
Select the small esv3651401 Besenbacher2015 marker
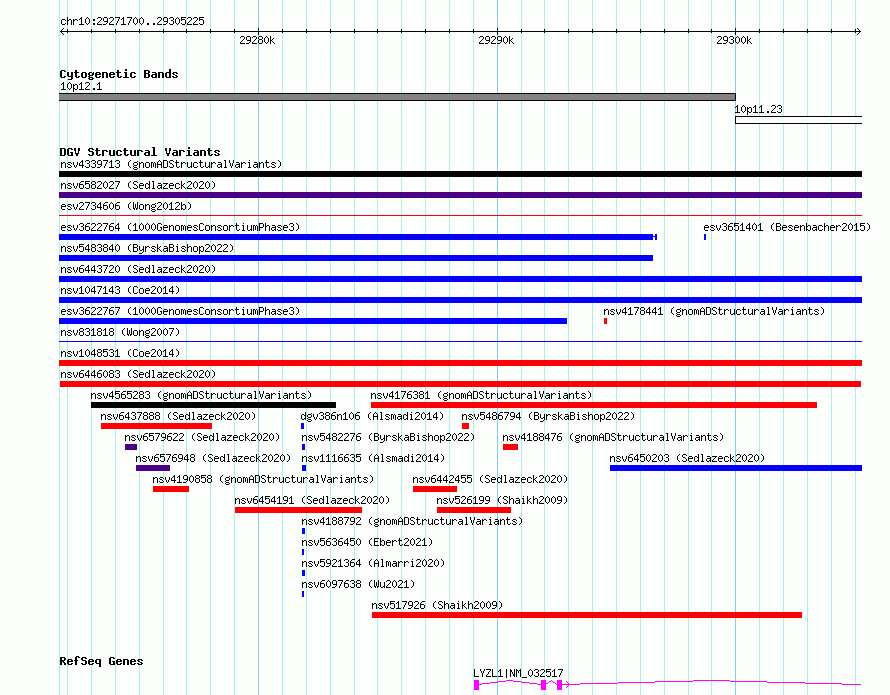click(705, 237)
